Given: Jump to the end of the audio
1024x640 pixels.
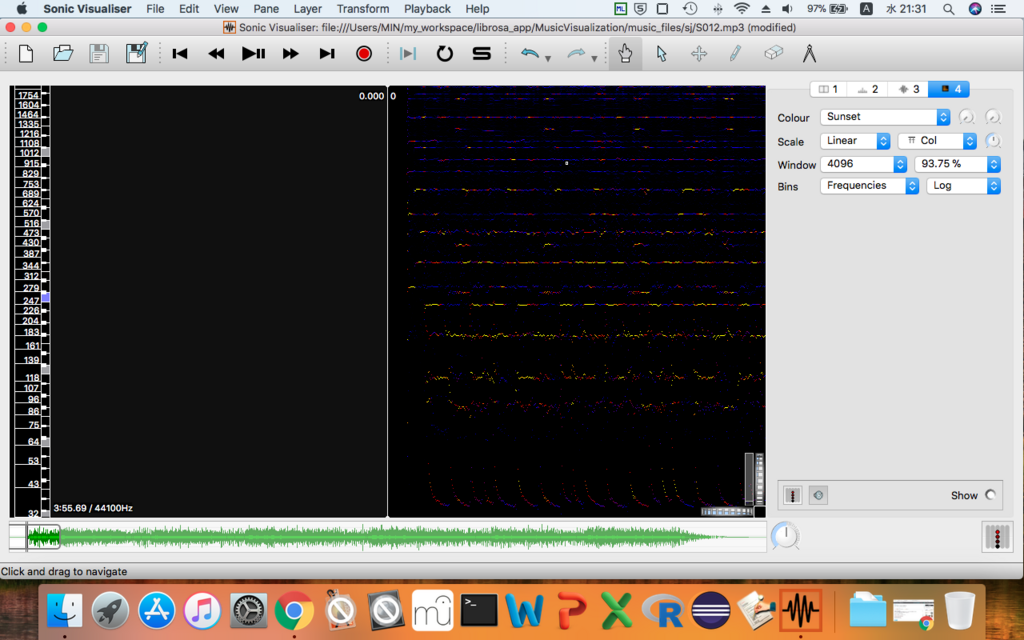Looking at the screenshot, I should pyautogui.click(x=327, y=54).
